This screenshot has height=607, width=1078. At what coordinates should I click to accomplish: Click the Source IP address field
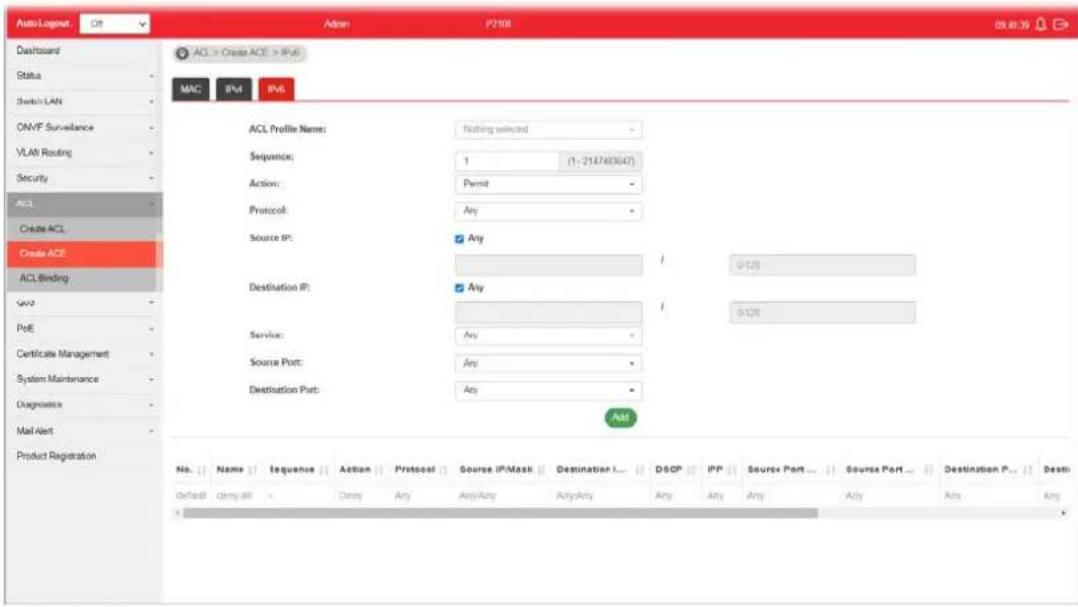click(548, 265)
